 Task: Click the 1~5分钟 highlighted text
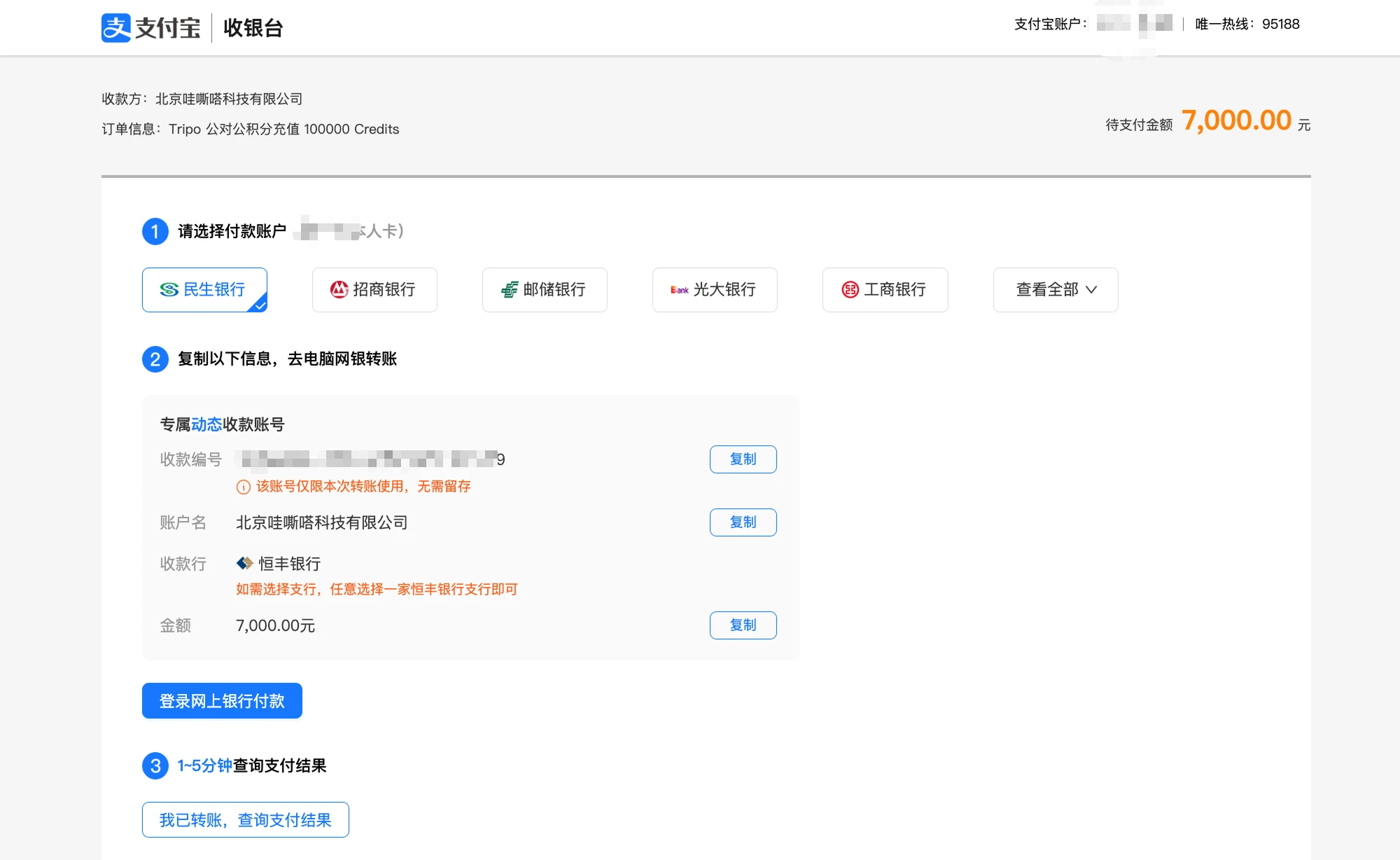click(205, 766)
